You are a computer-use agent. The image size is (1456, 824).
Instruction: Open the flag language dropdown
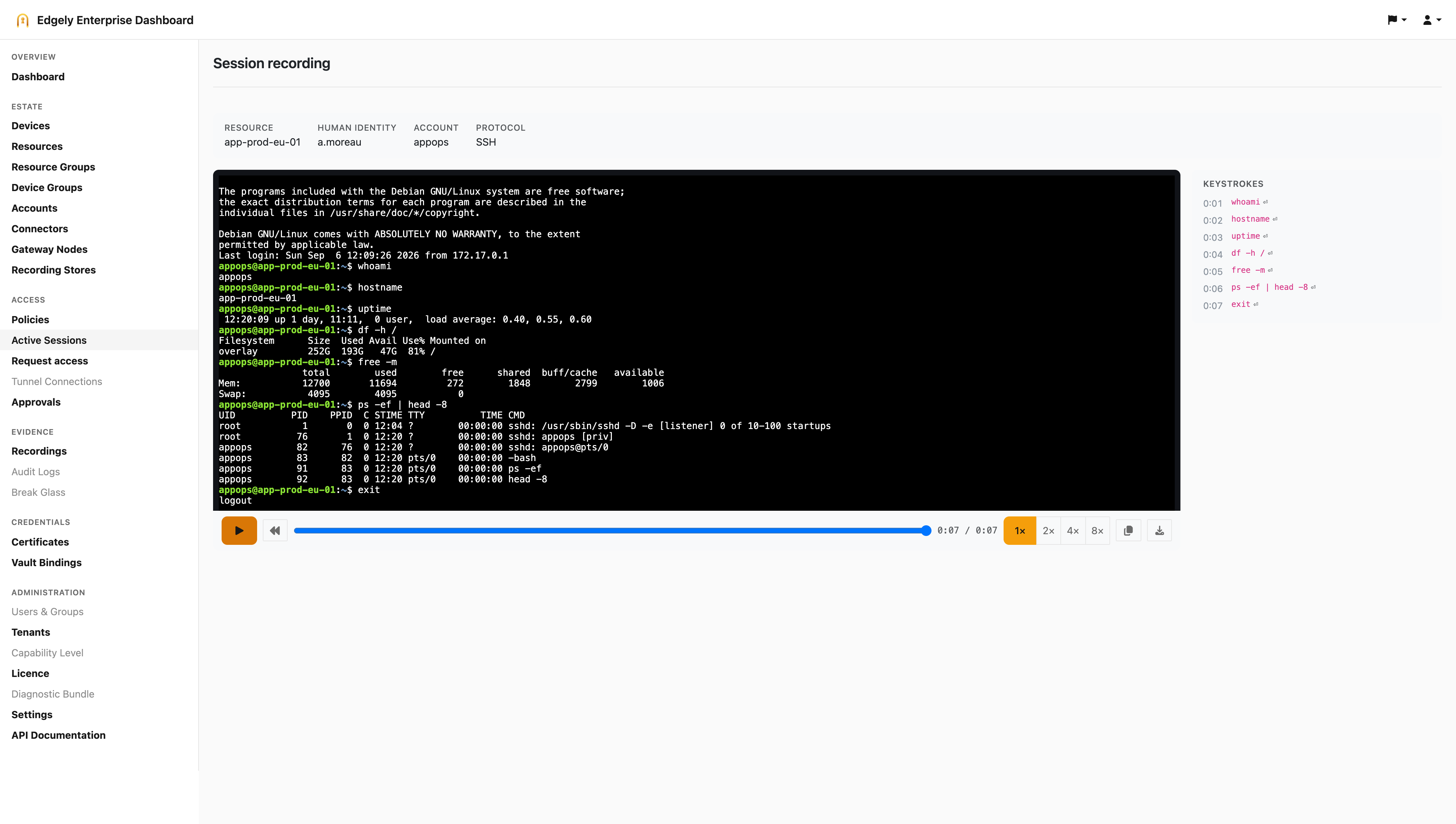pyautogui.click(x=1397, y=20)
